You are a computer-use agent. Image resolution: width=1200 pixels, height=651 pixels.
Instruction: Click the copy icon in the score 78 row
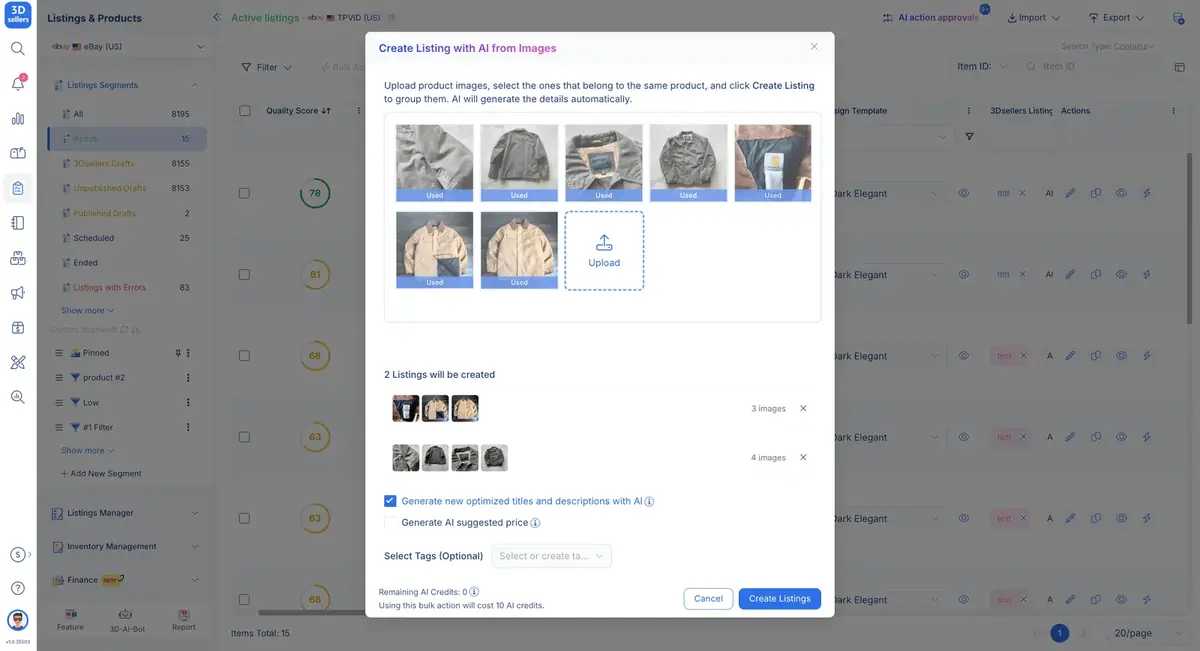pyautogui.click(x=1096, y=193)
